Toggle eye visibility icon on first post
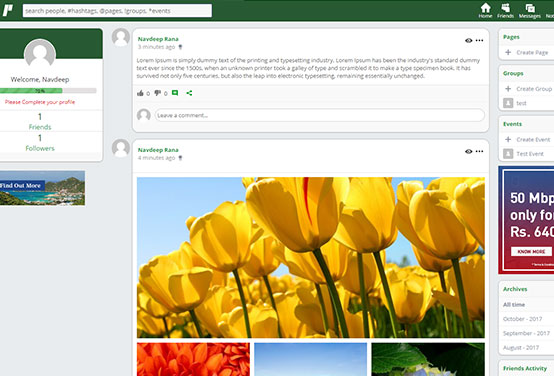 pos(468,40)
